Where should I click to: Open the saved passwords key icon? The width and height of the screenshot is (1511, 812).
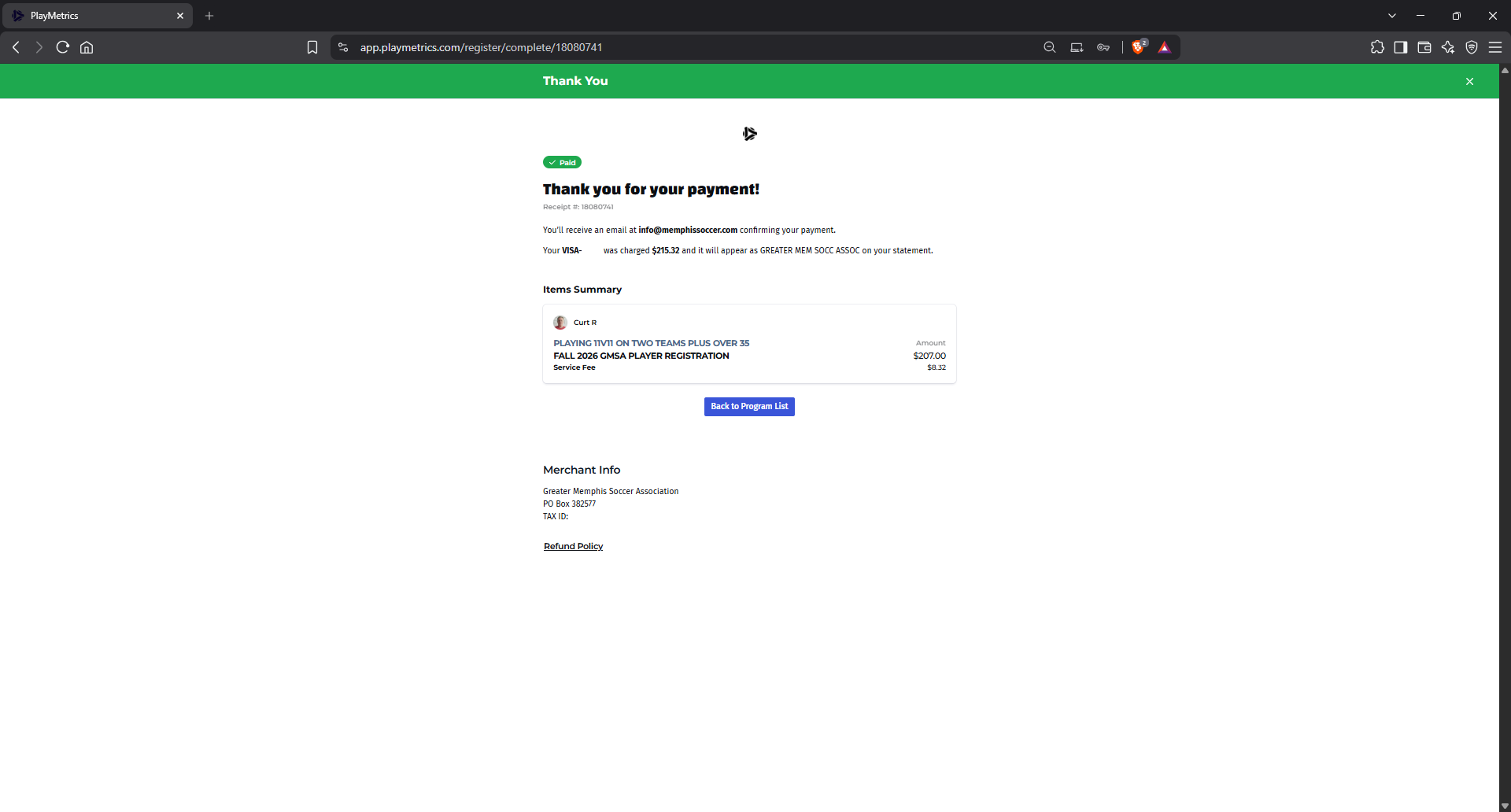click(x=1103, y=47)
